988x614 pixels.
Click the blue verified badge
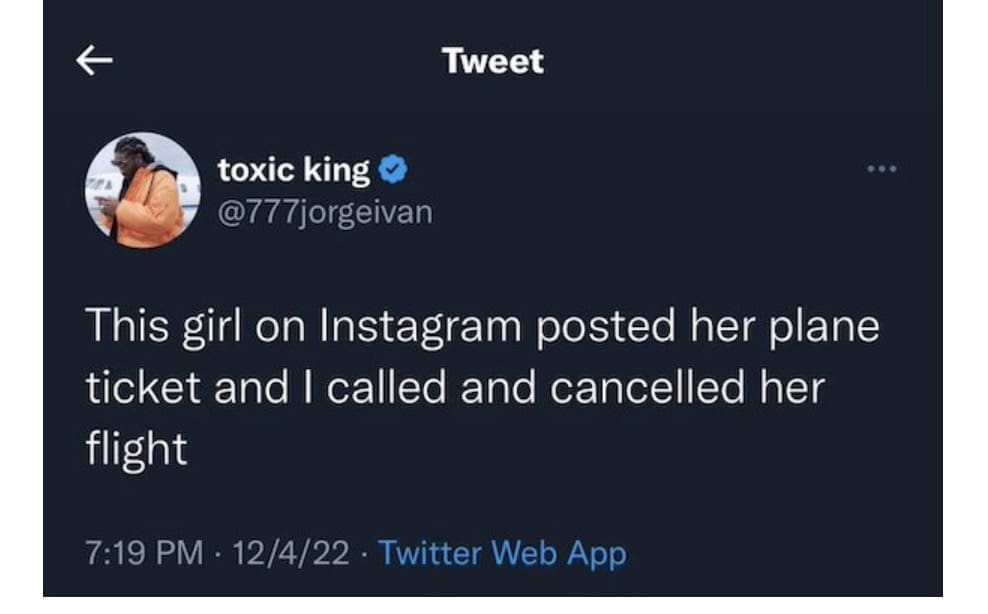point(392,171)
